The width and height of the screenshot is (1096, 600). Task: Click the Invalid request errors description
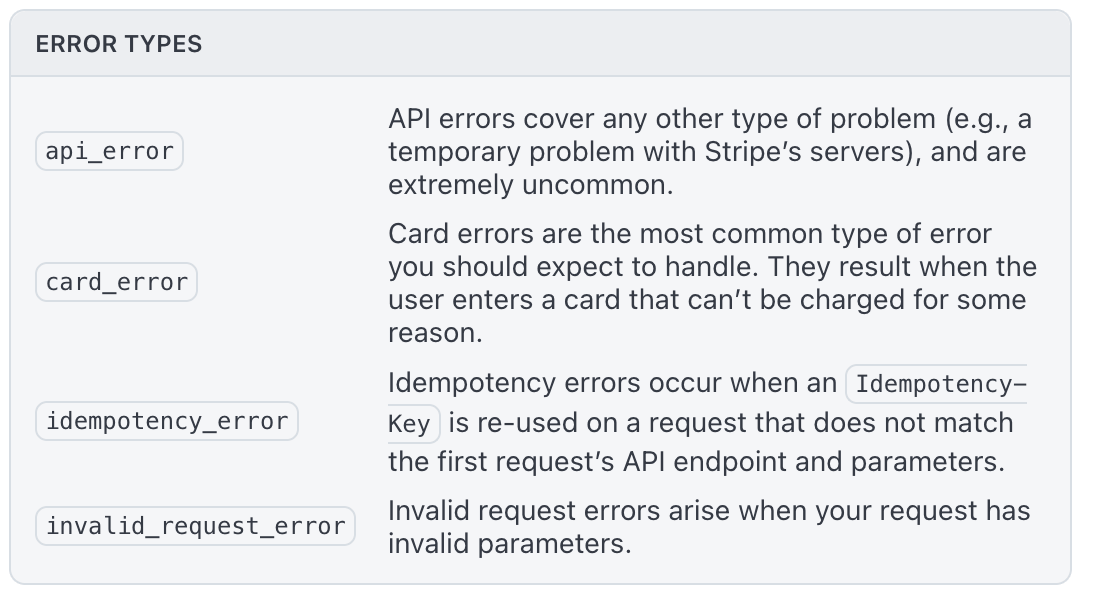pyautogui.click(x=709, y=527)
